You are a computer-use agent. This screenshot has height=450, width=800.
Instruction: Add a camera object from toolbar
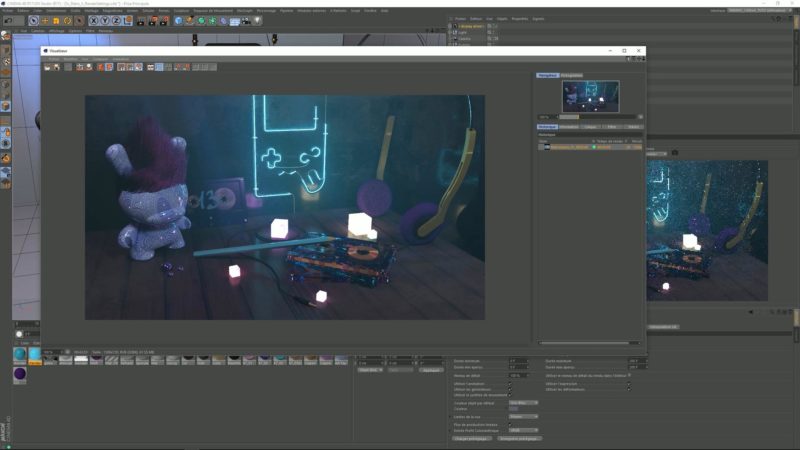point(246,21)
